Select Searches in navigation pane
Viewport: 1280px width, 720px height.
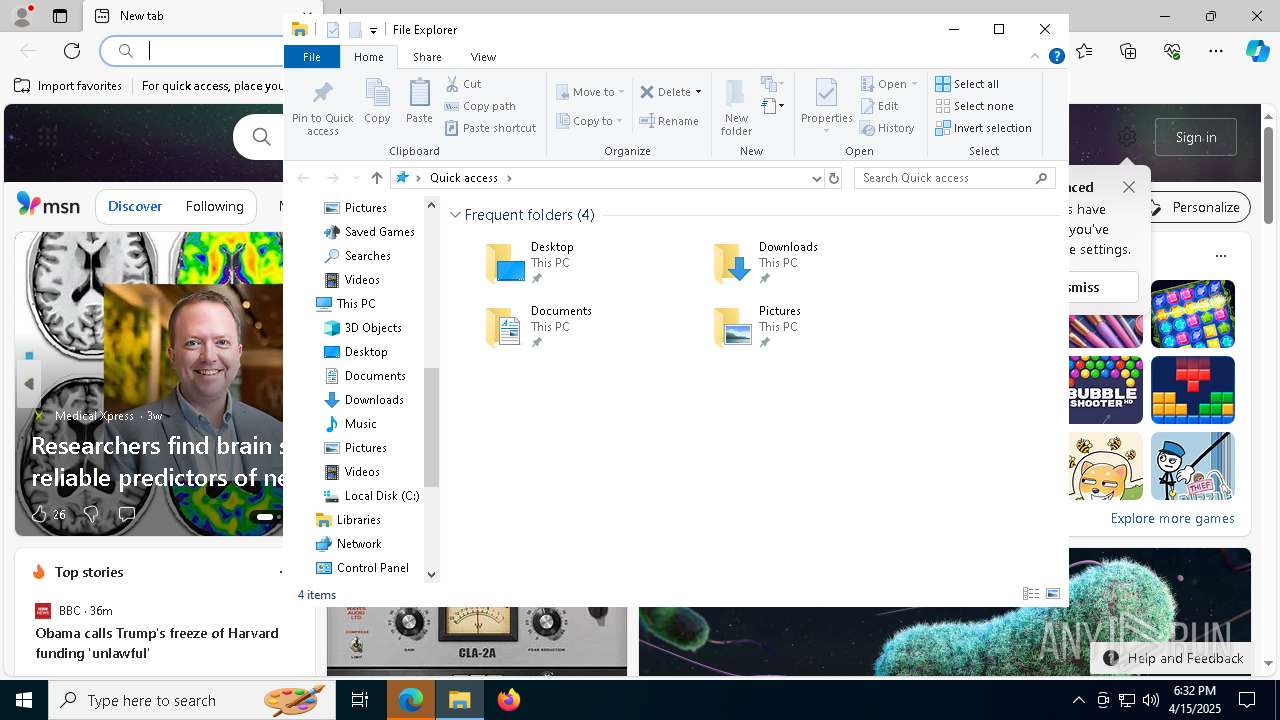(357, 256)
